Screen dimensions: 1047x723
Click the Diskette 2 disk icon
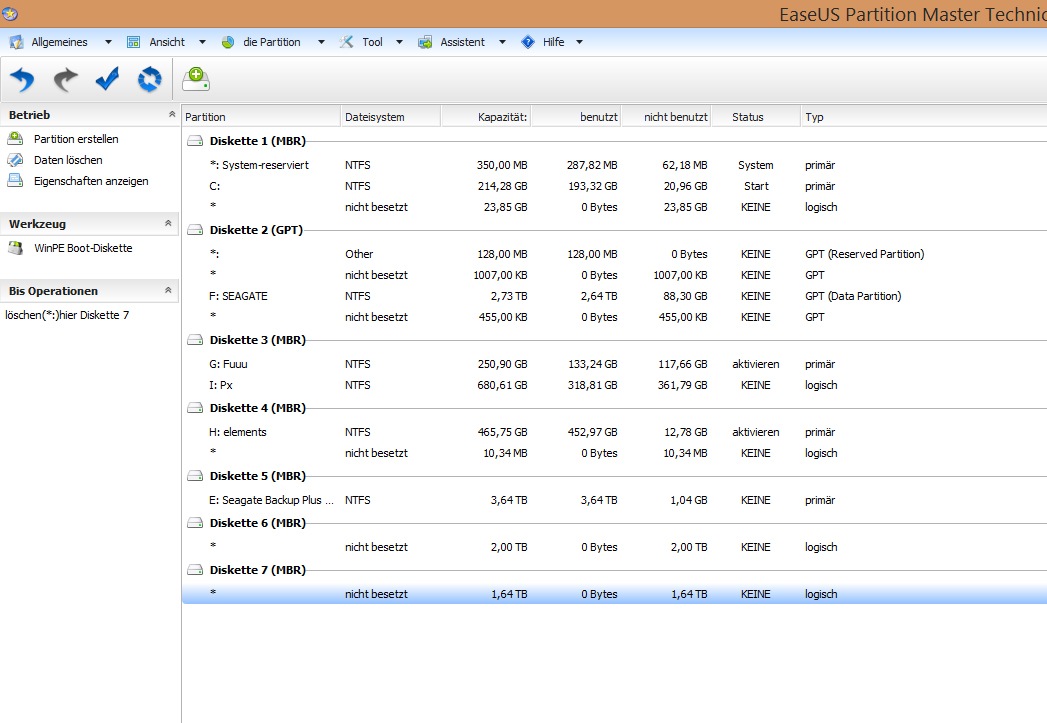195,230
